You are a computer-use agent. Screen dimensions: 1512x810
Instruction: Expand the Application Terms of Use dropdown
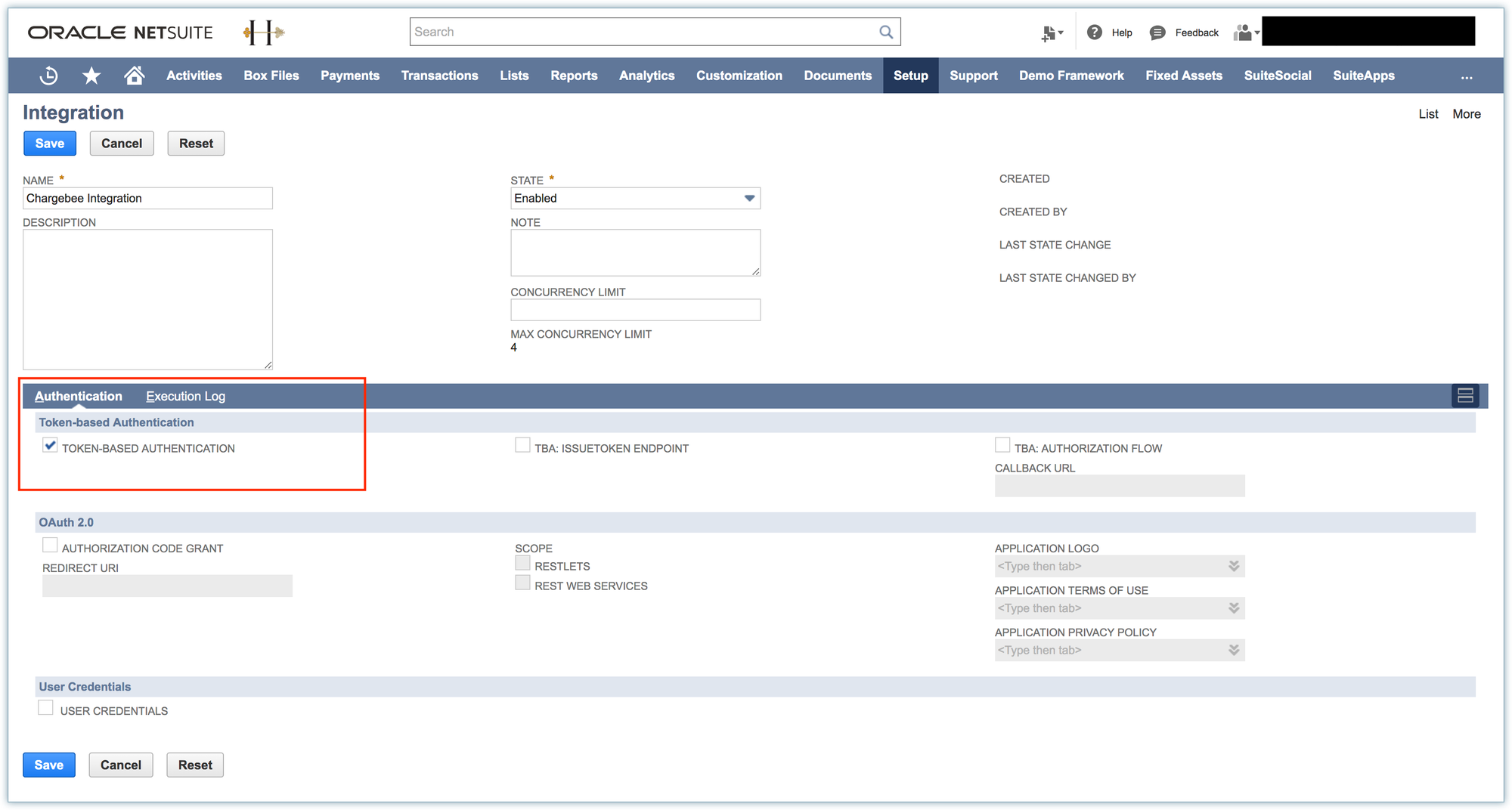pyautogui.click(x=1233, y=608)
